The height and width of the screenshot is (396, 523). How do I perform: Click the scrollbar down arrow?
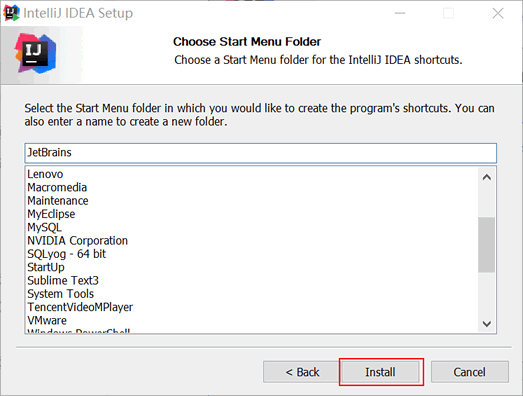click(x=487, y=323)
